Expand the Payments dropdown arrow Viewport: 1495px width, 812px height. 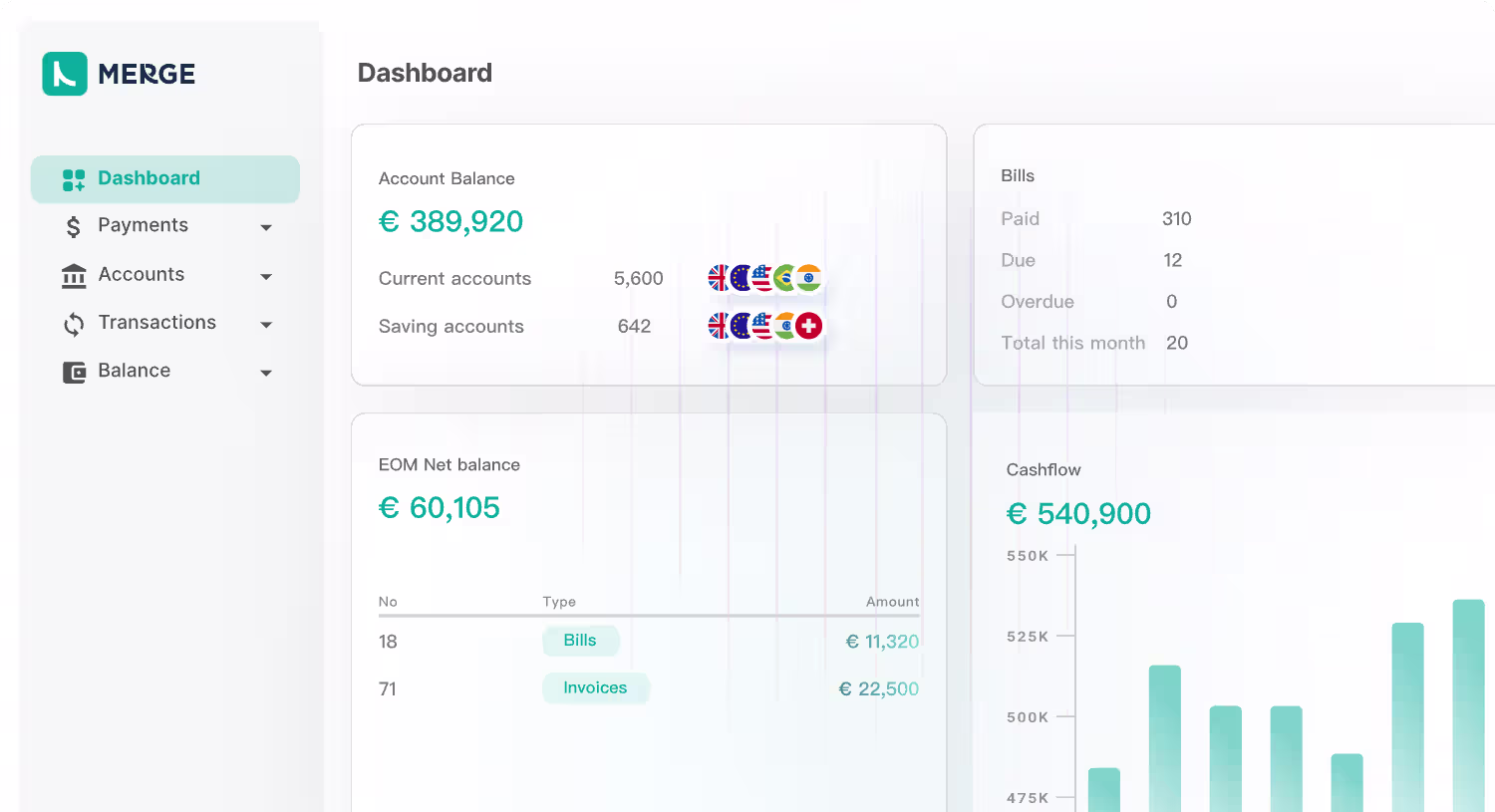coord(266,228)
